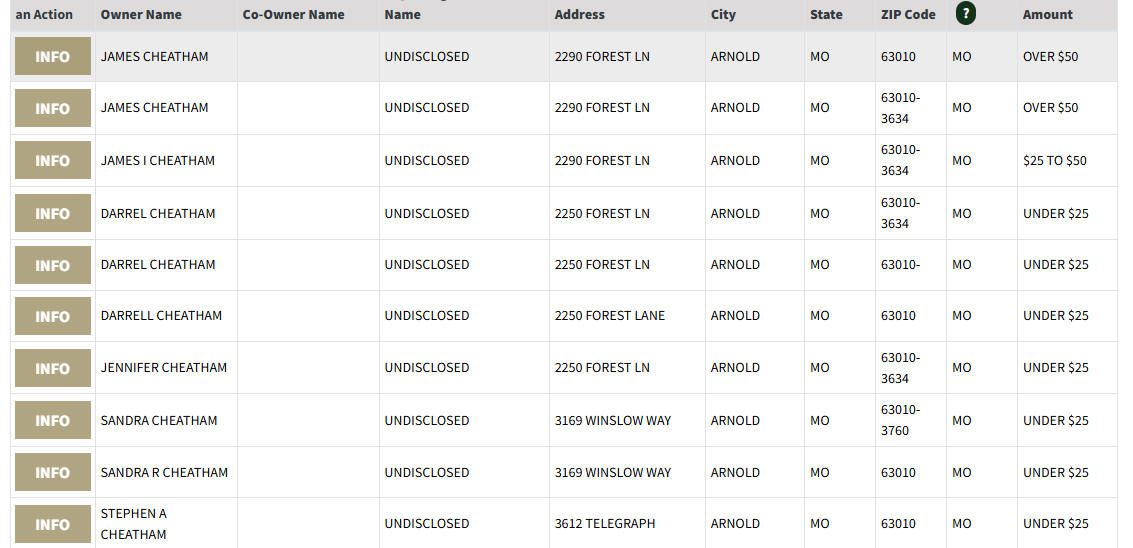The width and height of the screenshot is (1133, 548).
Task: Sort by Owner Name column header
Action: click(141, 14)
